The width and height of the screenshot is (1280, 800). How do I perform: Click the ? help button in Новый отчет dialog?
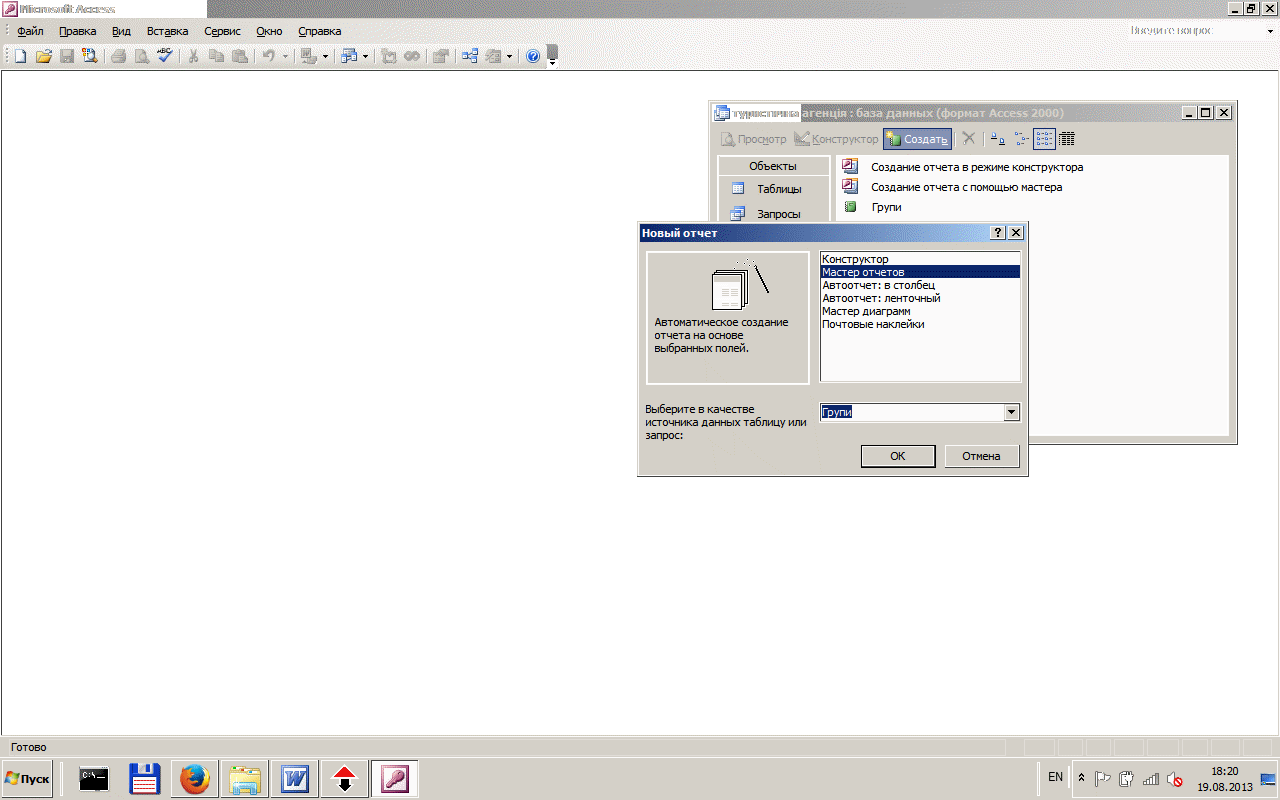point(997,233)
